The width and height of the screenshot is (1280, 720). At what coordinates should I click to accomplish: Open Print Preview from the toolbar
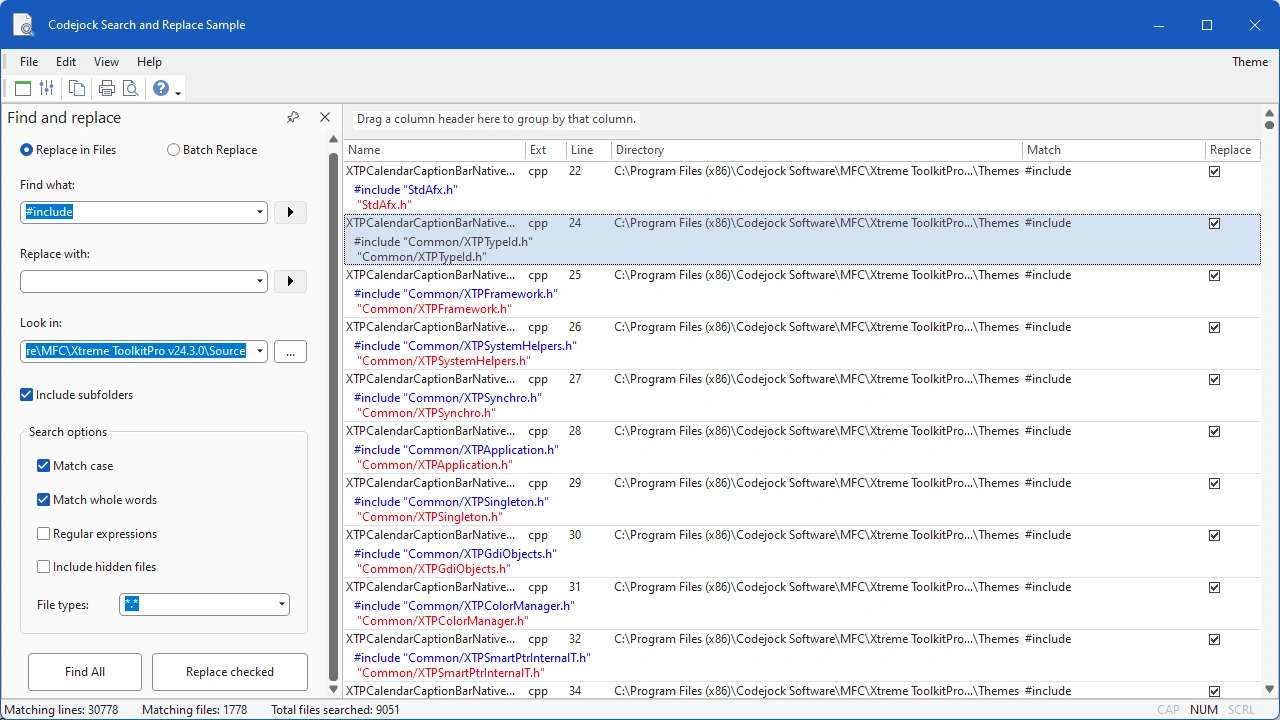[131, 88]
